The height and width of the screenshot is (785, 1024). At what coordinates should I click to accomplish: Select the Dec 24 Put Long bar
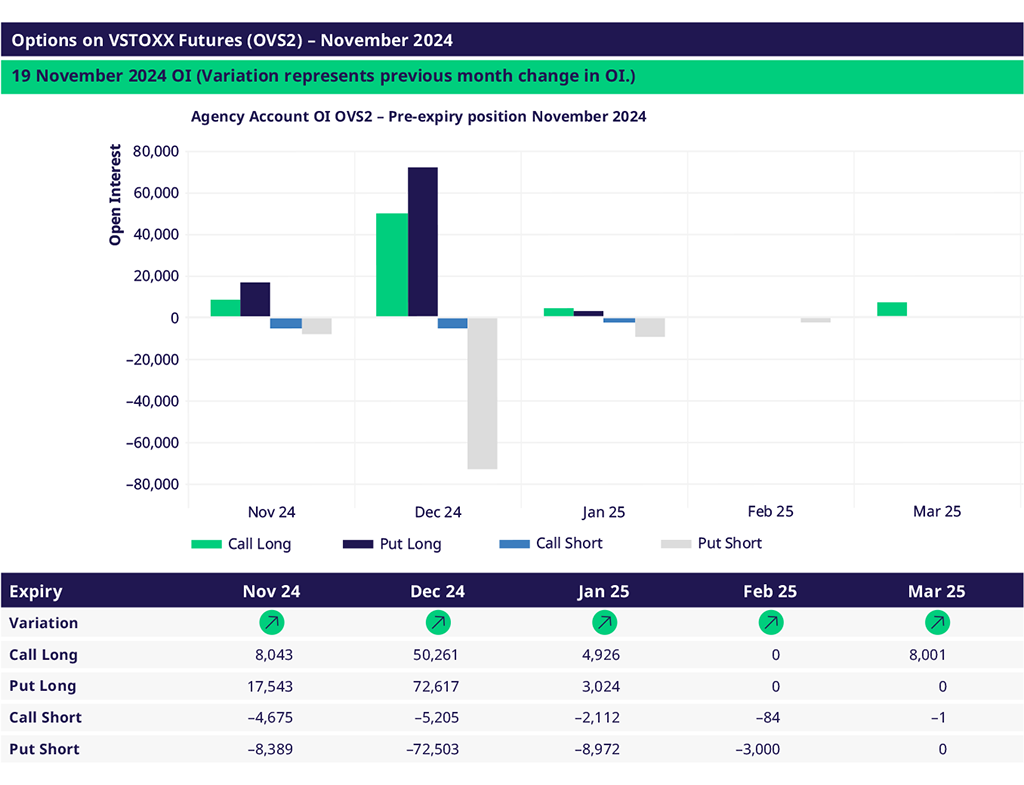coord(422,242)
